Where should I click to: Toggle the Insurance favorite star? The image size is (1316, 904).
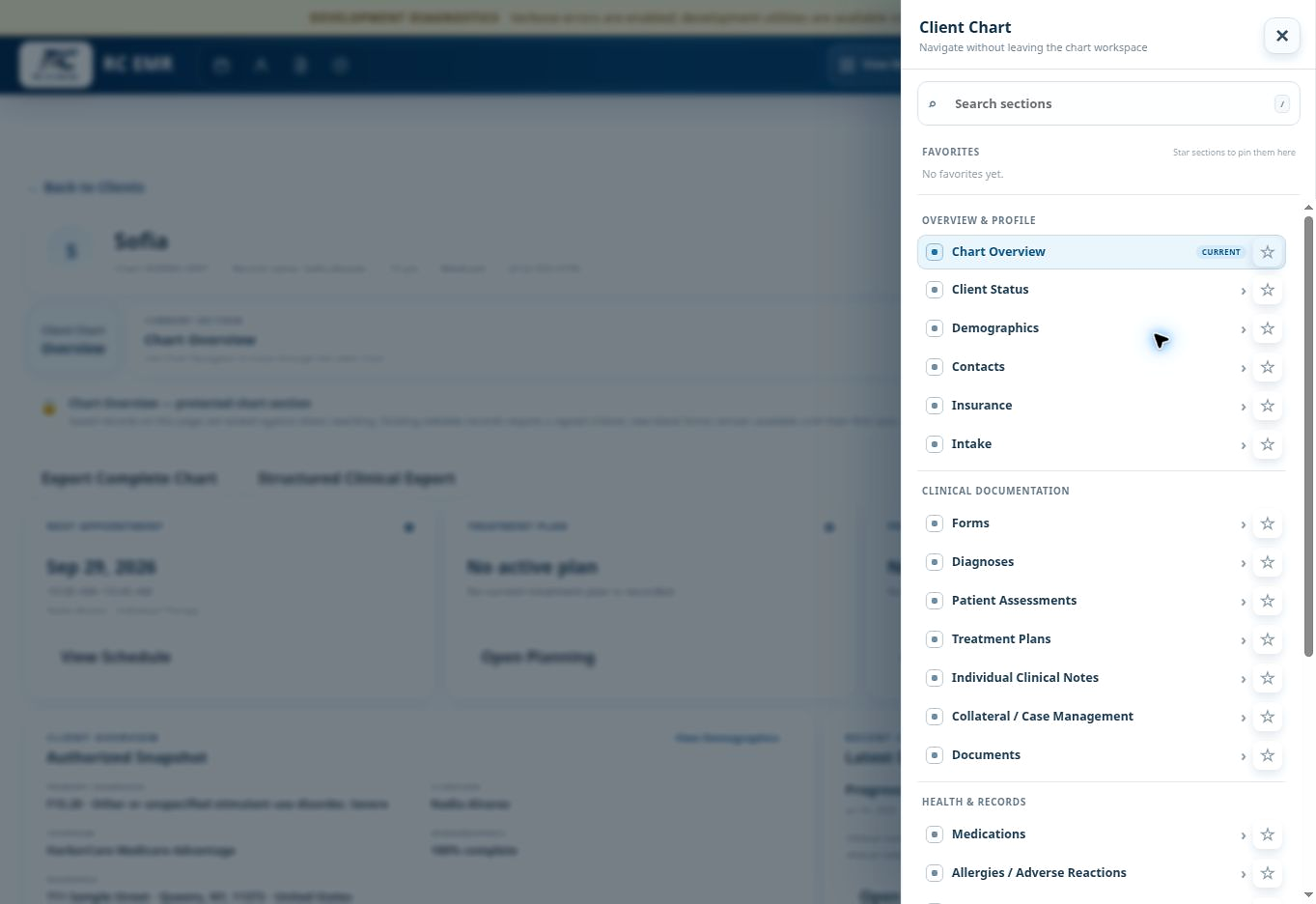[1268, 406]
